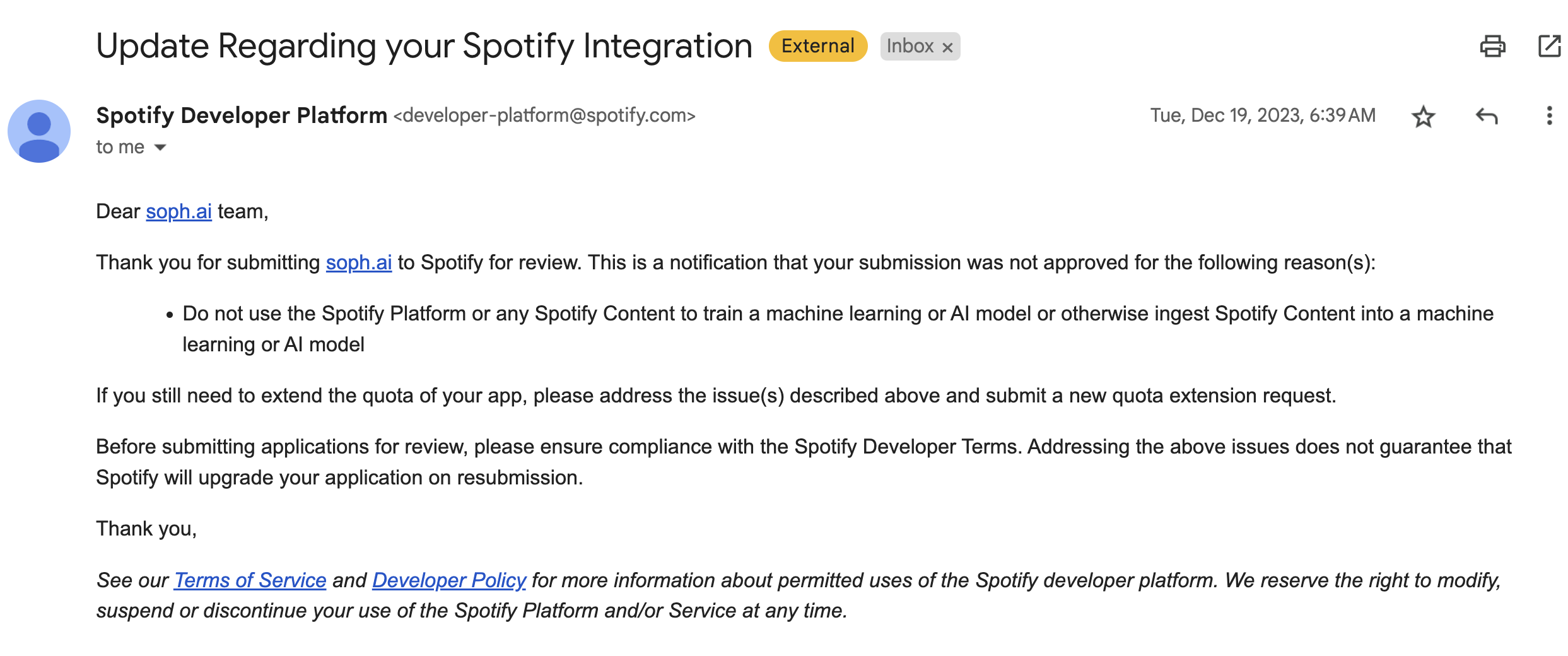The width and height of the screenshot is (1568, 656).
Task: Expand recipient details next to "to me"
Action: [160, 148]
